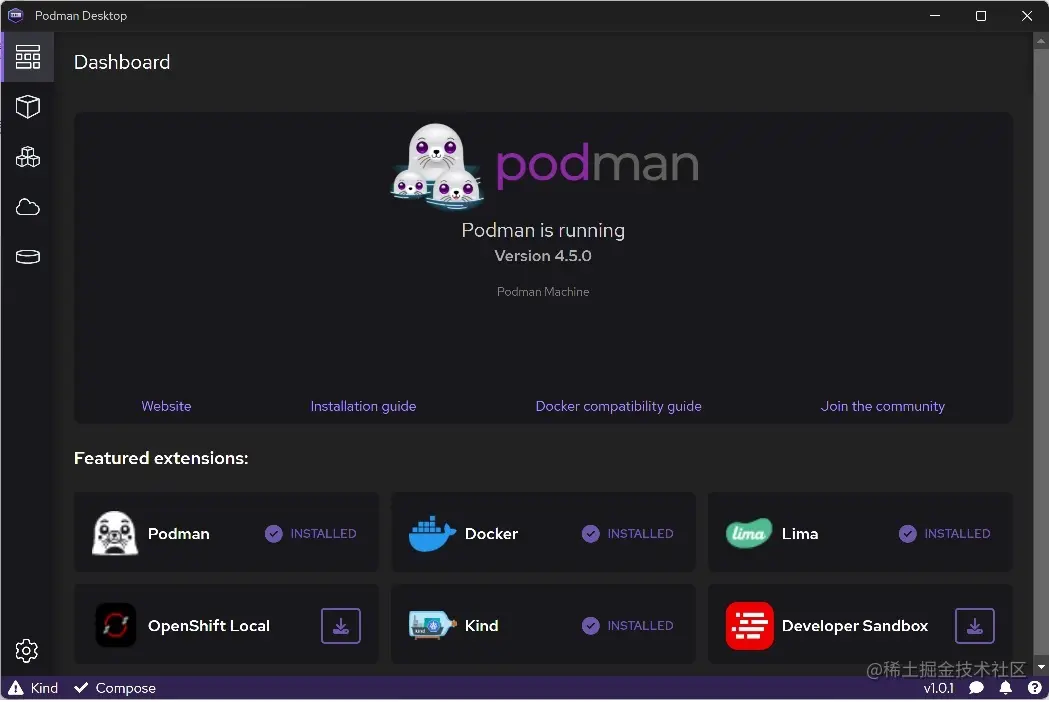The image size is (1049, 702).
Task: Click the Developer Sandbox red icon
Action: click(x=749, y=626)
